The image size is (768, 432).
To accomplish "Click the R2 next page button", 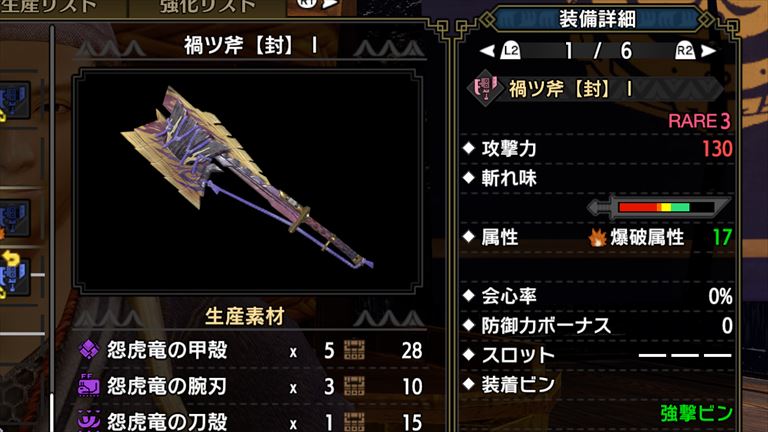I will click(685, 50).
